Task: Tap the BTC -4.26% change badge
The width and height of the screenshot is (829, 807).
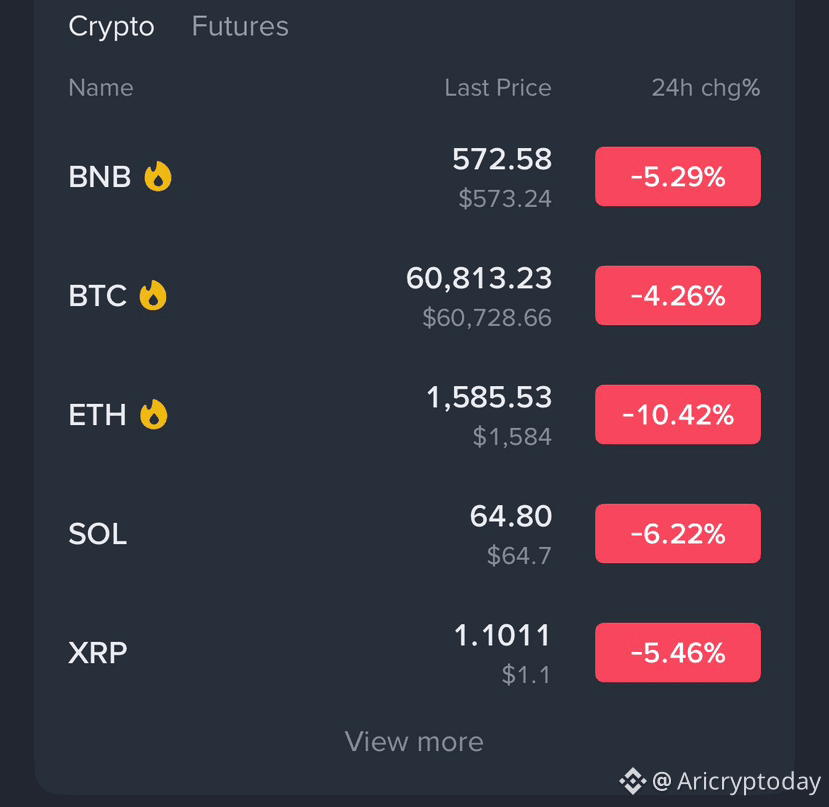Action: point(678,296)
